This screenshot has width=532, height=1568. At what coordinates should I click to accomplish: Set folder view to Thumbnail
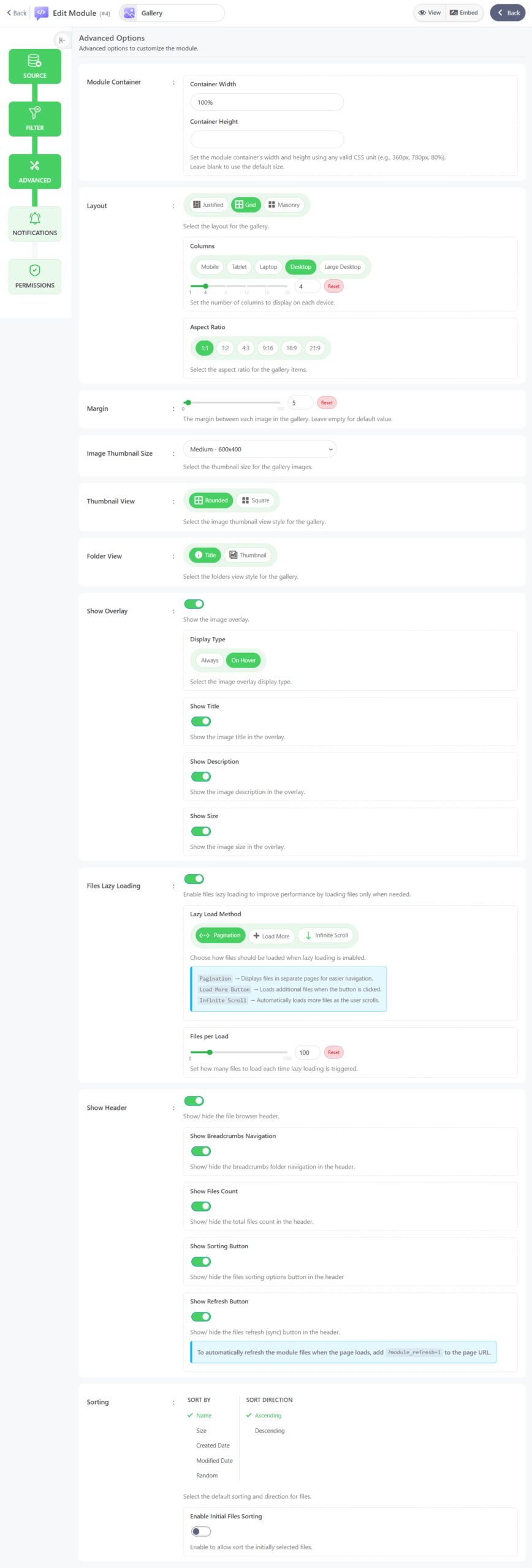(x=248, y=556)
